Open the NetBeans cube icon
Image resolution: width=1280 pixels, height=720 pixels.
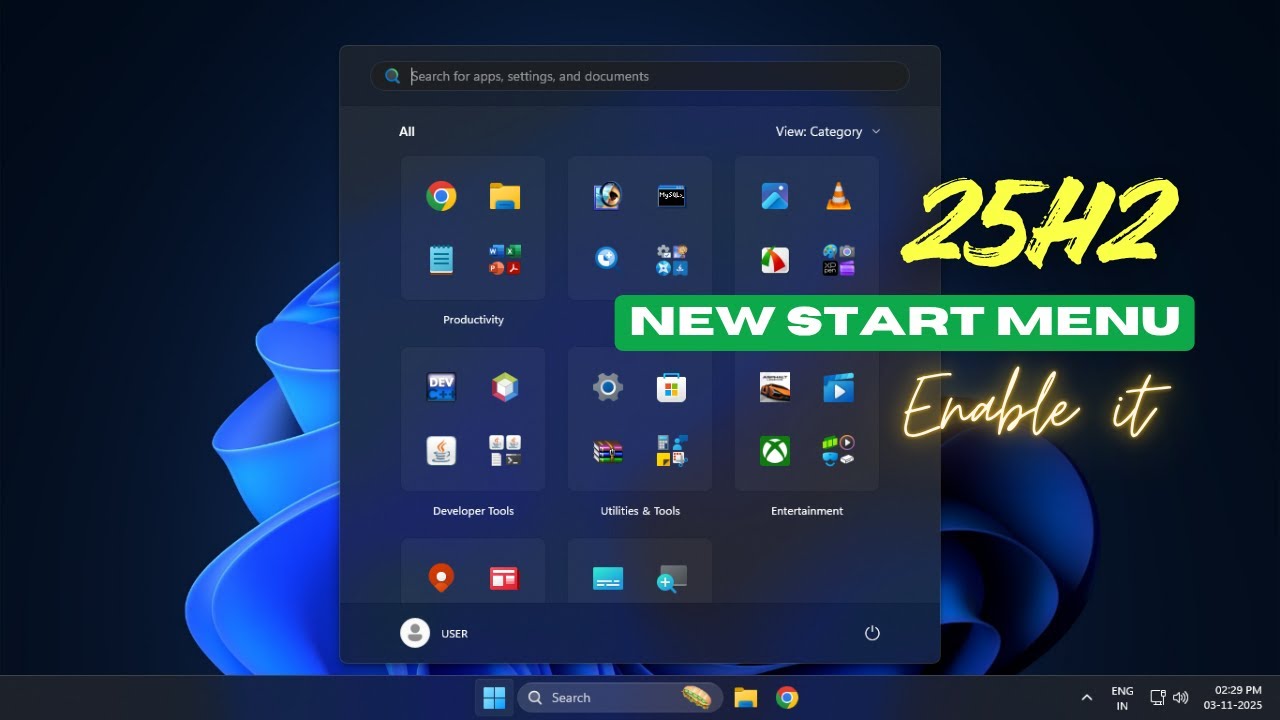click(x=505, y=387)
